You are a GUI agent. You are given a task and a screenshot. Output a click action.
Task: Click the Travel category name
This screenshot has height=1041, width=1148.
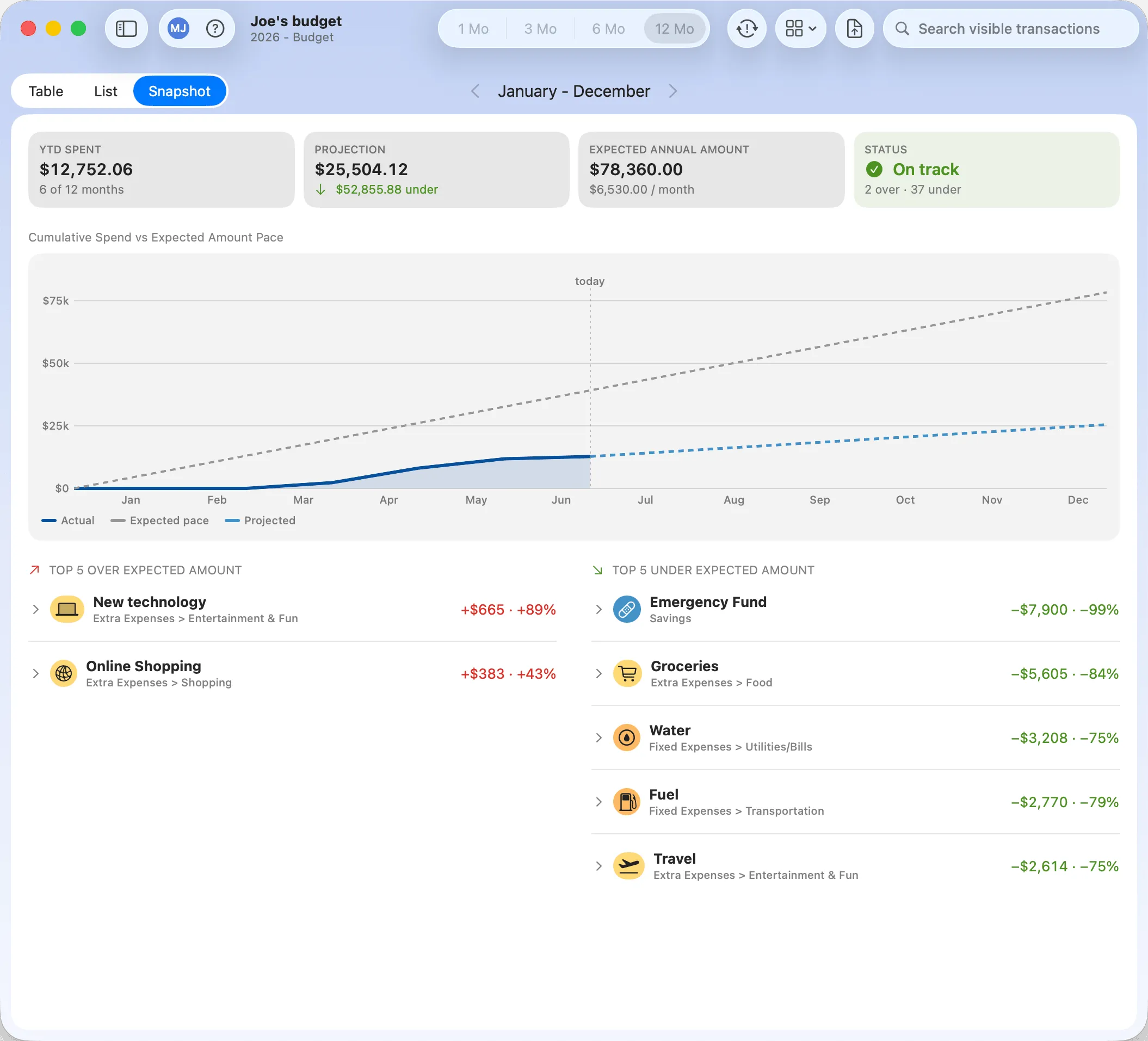(x=674, y=859)
